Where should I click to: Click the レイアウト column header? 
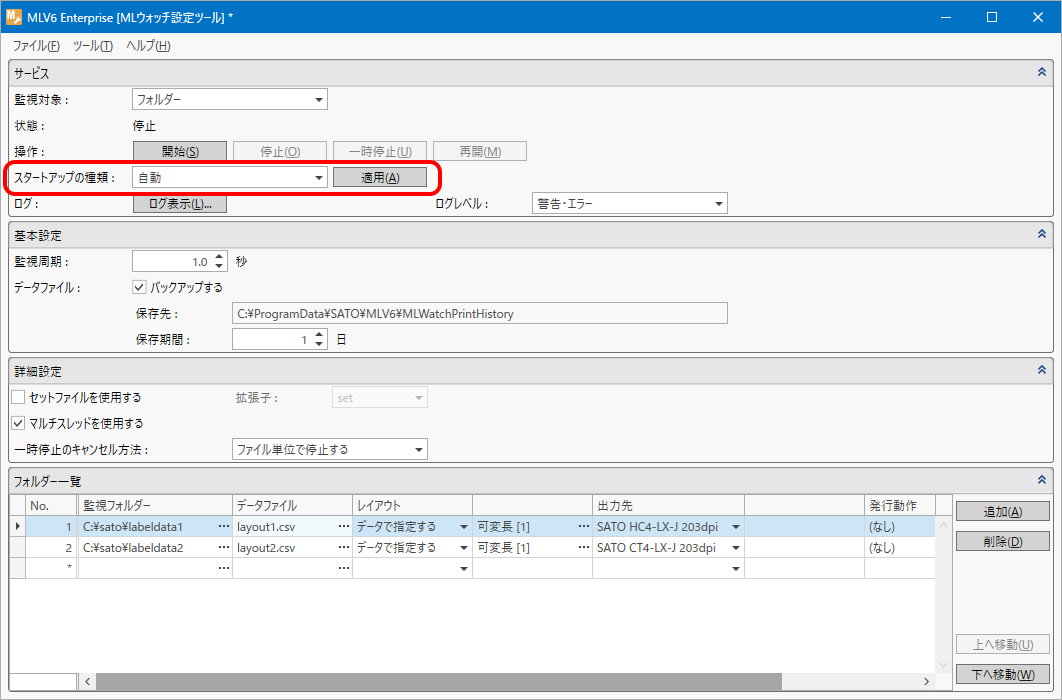click(412, 505)
